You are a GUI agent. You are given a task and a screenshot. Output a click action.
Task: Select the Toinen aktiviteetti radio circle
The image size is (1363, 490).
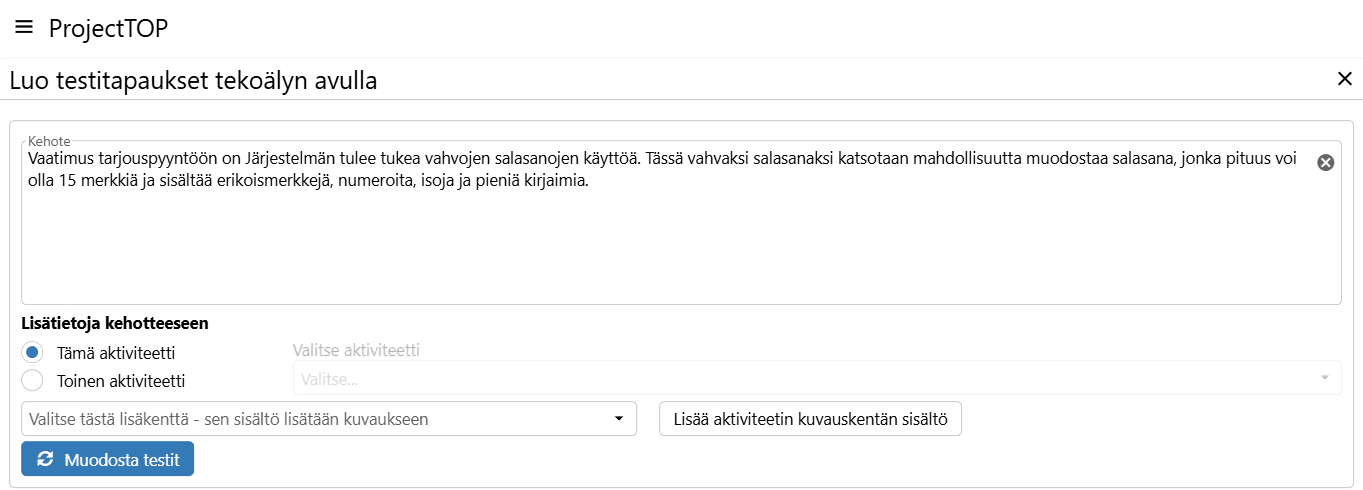pos(33,380)
